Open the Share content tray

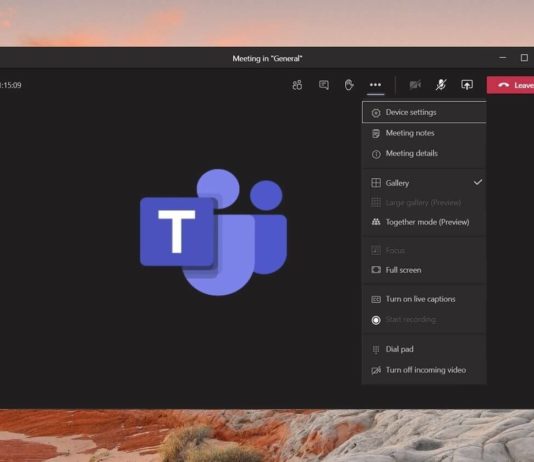tap(467, 85)
